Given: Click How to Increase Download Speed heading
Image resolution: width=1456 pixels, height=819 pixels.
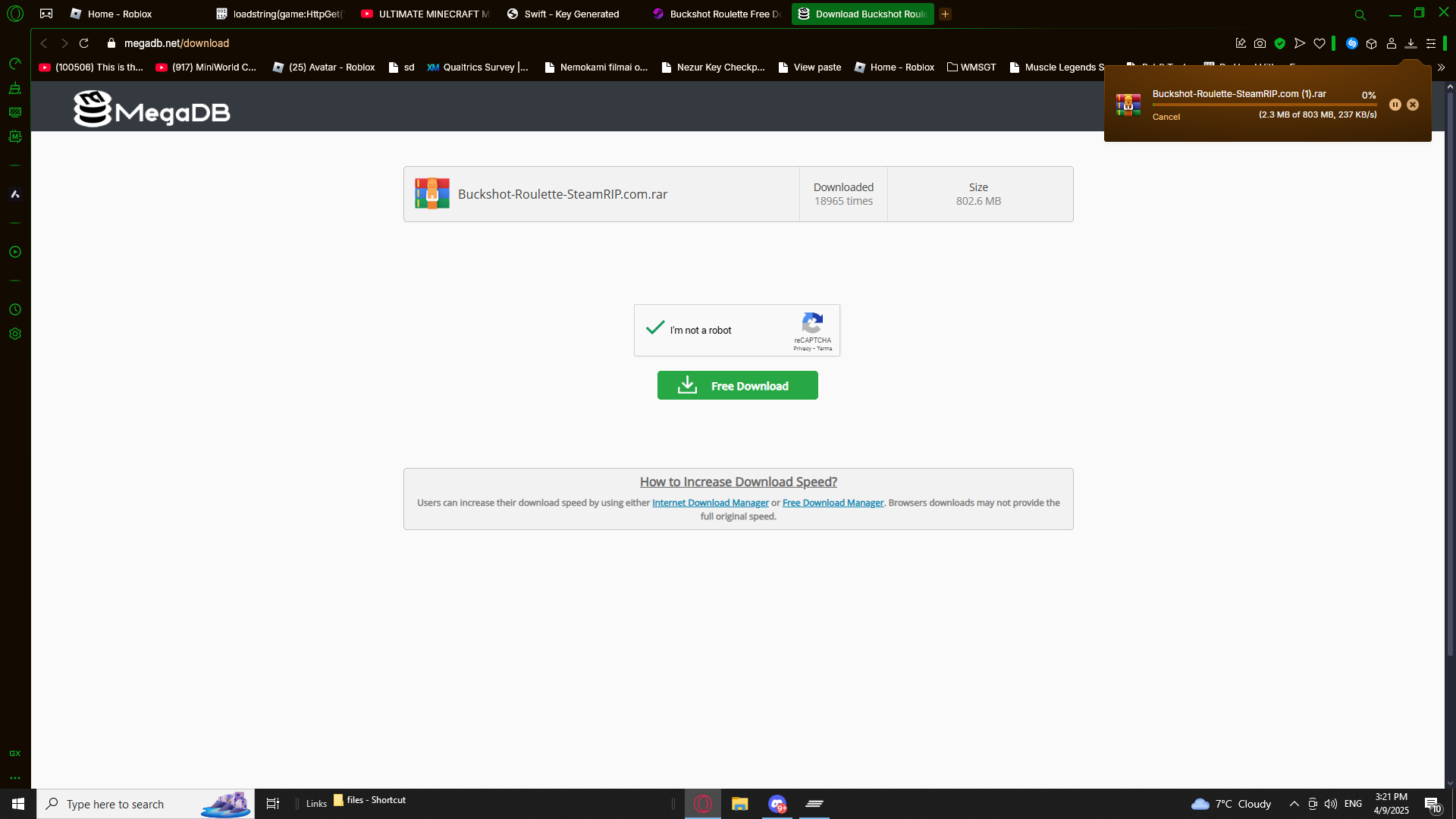Looking at the screenshot, I should tap(739, 482).
